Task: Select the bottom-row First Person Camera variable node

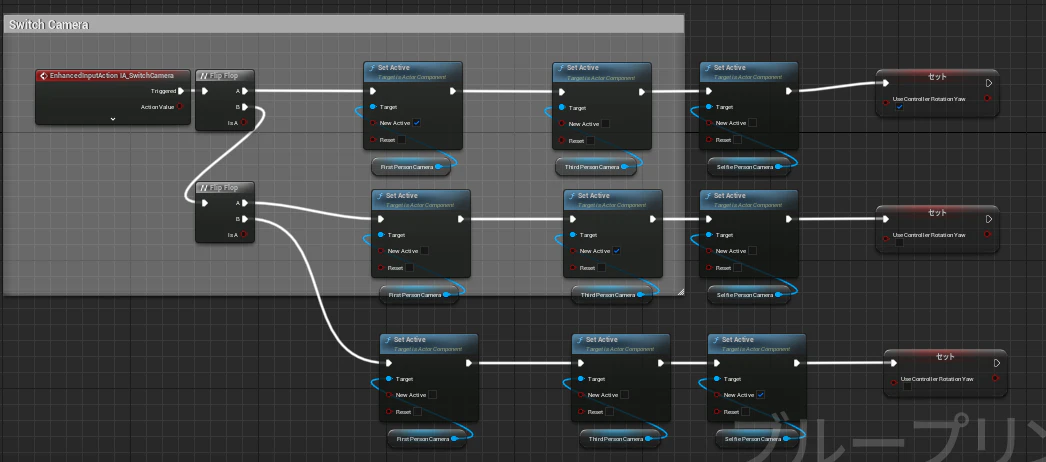Action: click(x=427, y=439)
